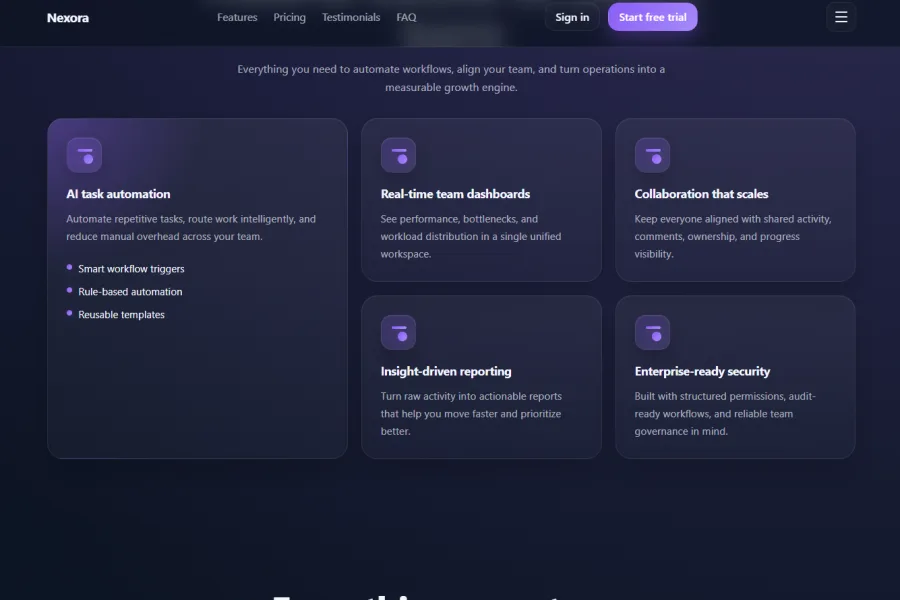Open the FAQ navigation item
This screenshot has height=600, width=900.
[406, 17]
